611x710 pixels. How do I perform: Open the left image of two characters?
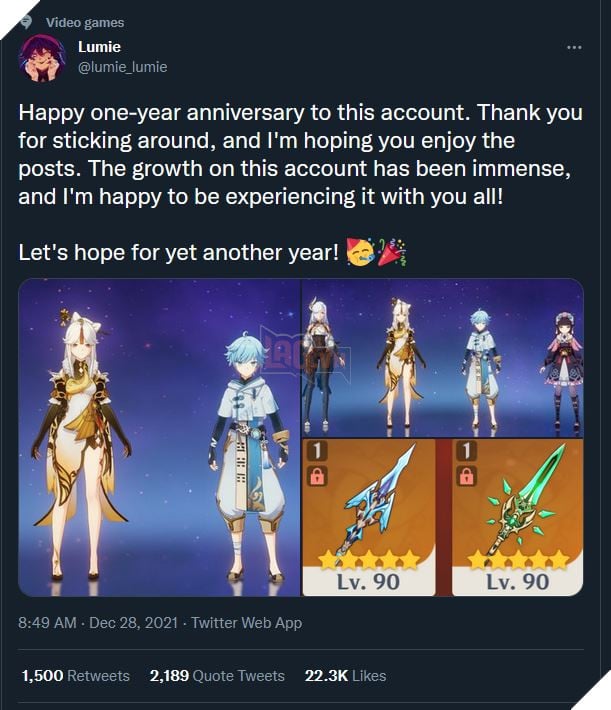pos(159,437)
